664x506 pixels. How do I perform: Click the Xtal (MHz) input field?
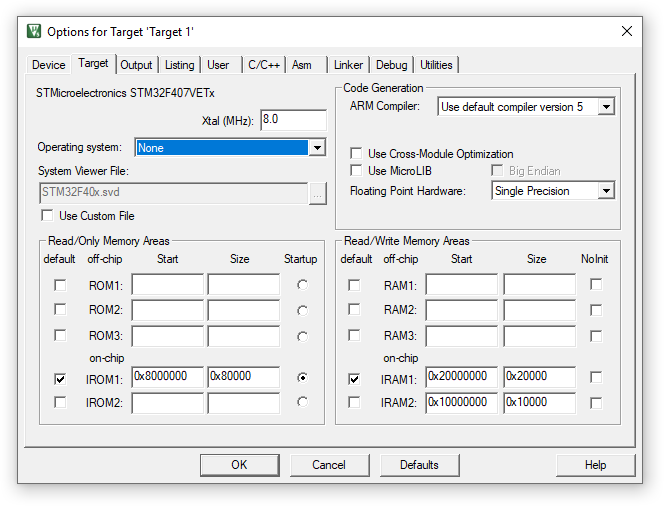click(293, 120)
